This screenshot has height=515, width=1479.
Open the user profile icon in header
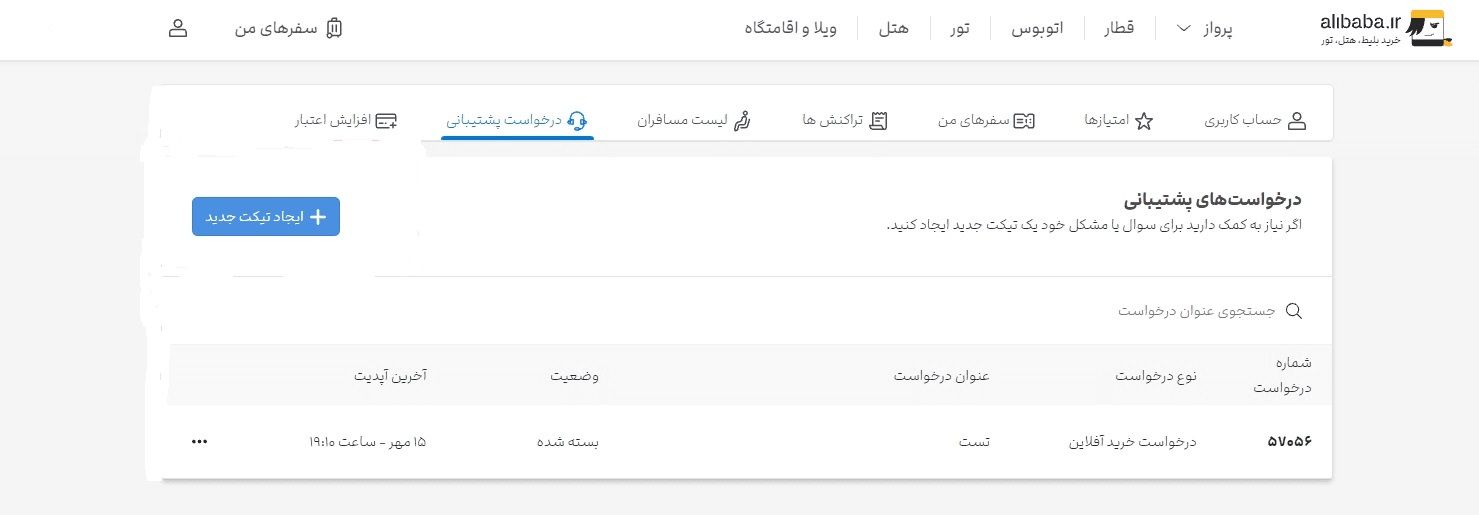178,28
